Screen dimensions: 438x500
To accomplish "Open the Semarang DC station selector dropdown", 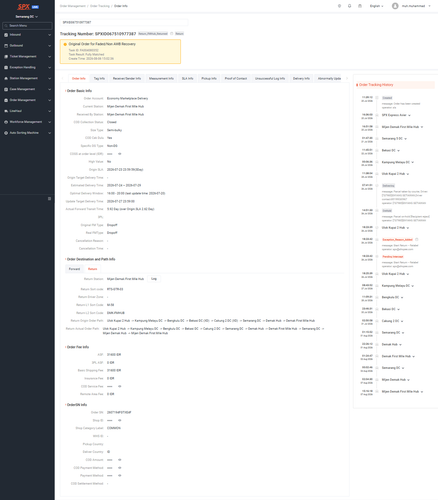I will point(27,17).
